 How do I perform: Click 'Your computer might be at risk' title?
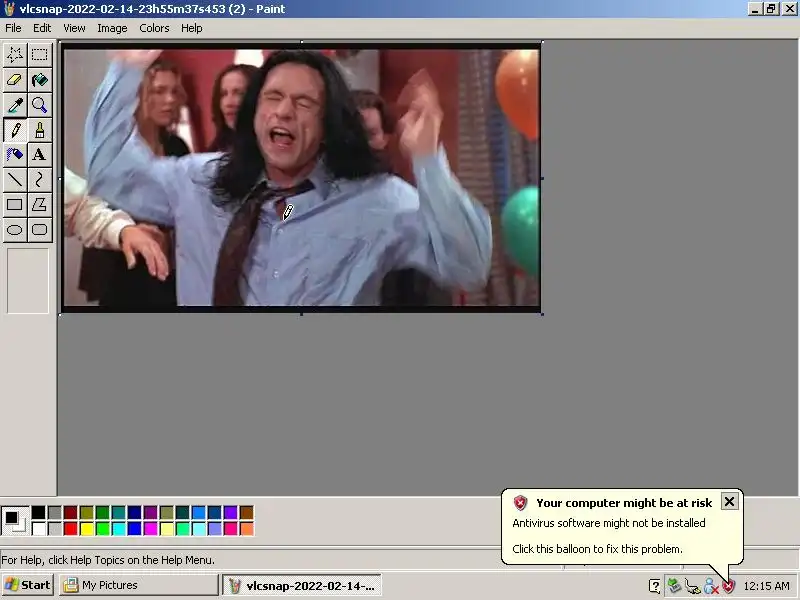[624, 503]
